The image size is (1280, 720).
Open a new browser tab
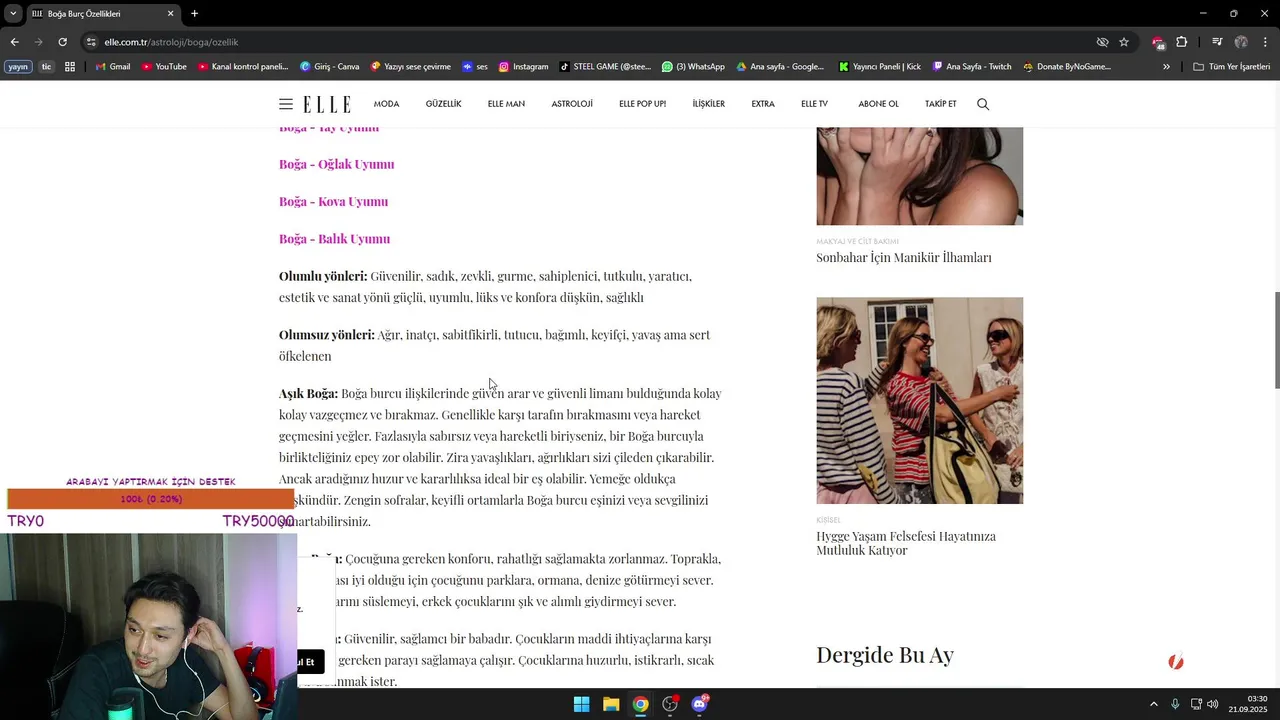coord(194,14)
